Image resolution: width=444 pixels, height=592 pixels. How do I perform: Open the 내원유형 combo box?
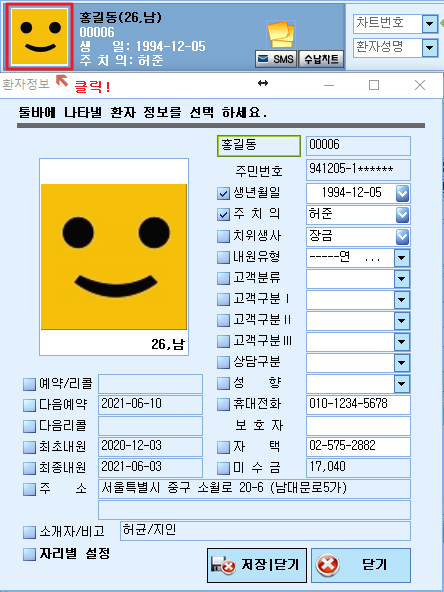pyautogui.click(x=358, y=258)
